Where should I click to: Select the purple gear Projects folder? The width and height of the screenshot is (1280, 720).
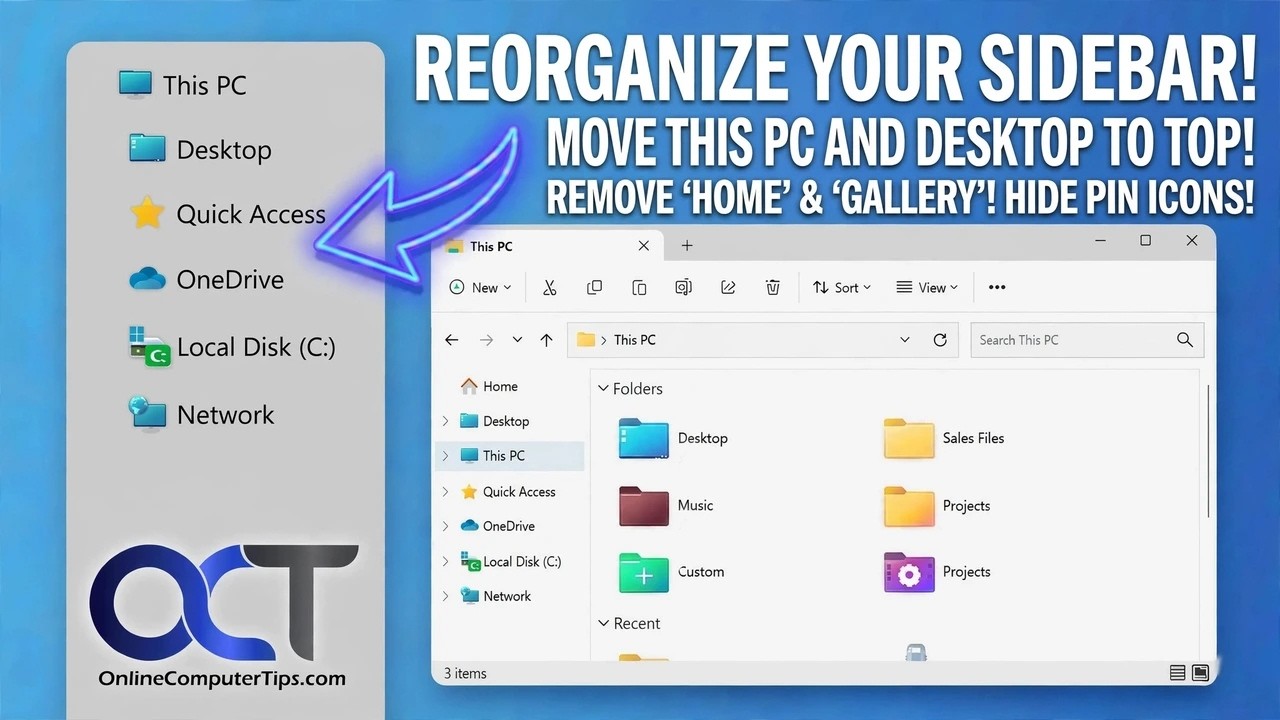coord(937,572)
